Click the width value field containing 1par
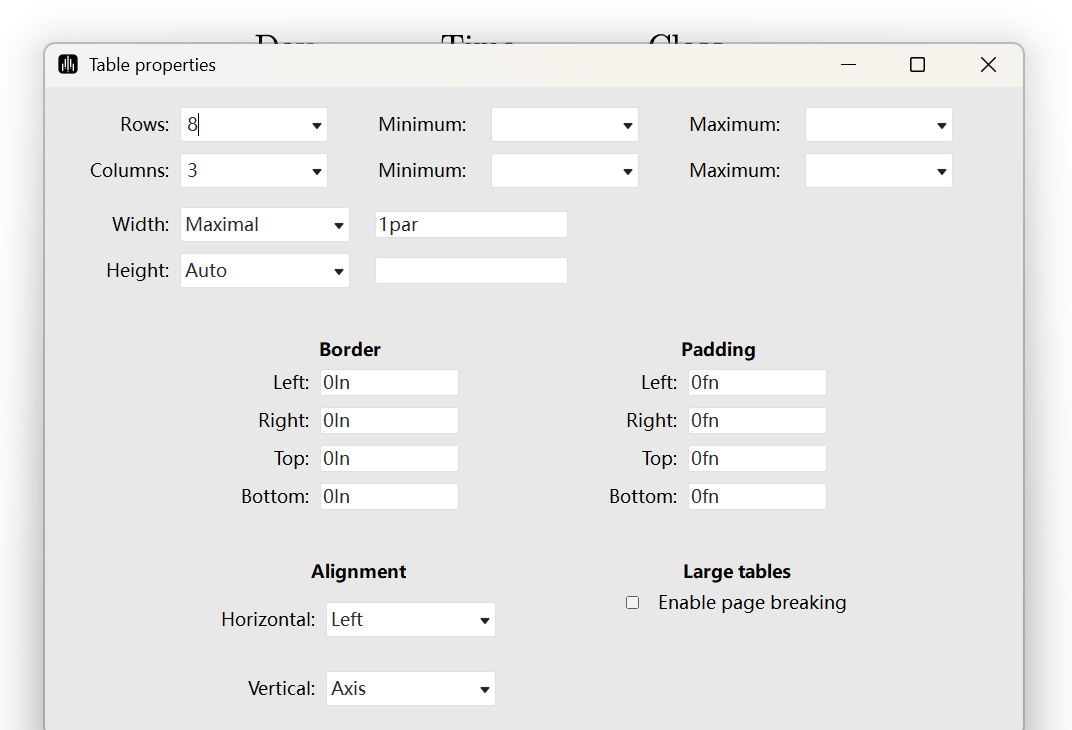This screenshot has width=1072, height=730. (x=471, y=225)
